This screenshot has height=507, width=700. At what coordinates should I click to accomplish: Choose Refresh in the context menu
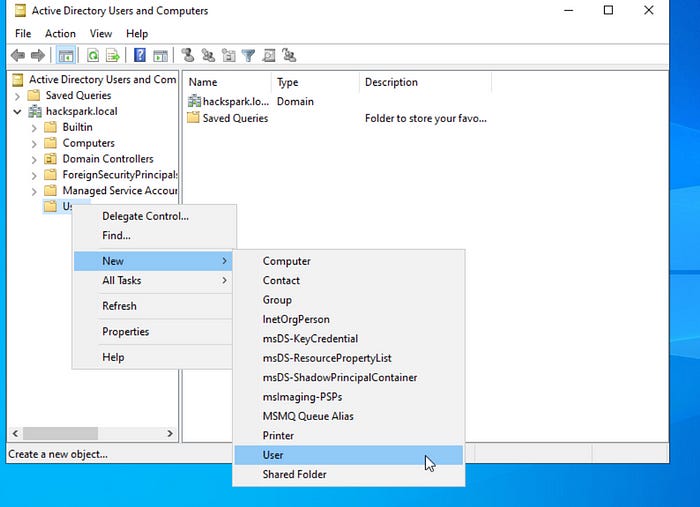[x=153, y=306]
